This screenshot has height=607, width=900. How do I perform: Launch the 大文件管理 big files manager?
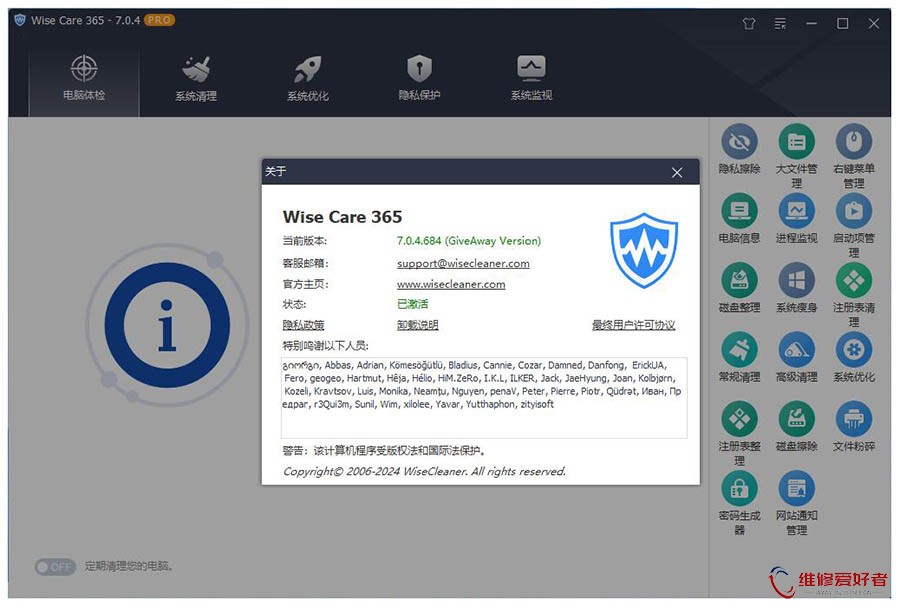point(797,155)
